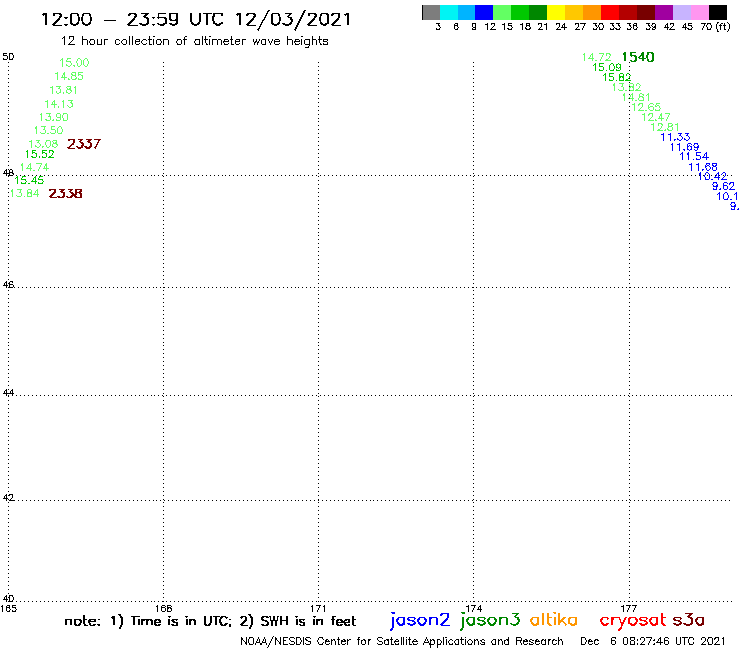740x650 pixels.
Task: Click the latitude axis label 44
Action: (8, 393)
